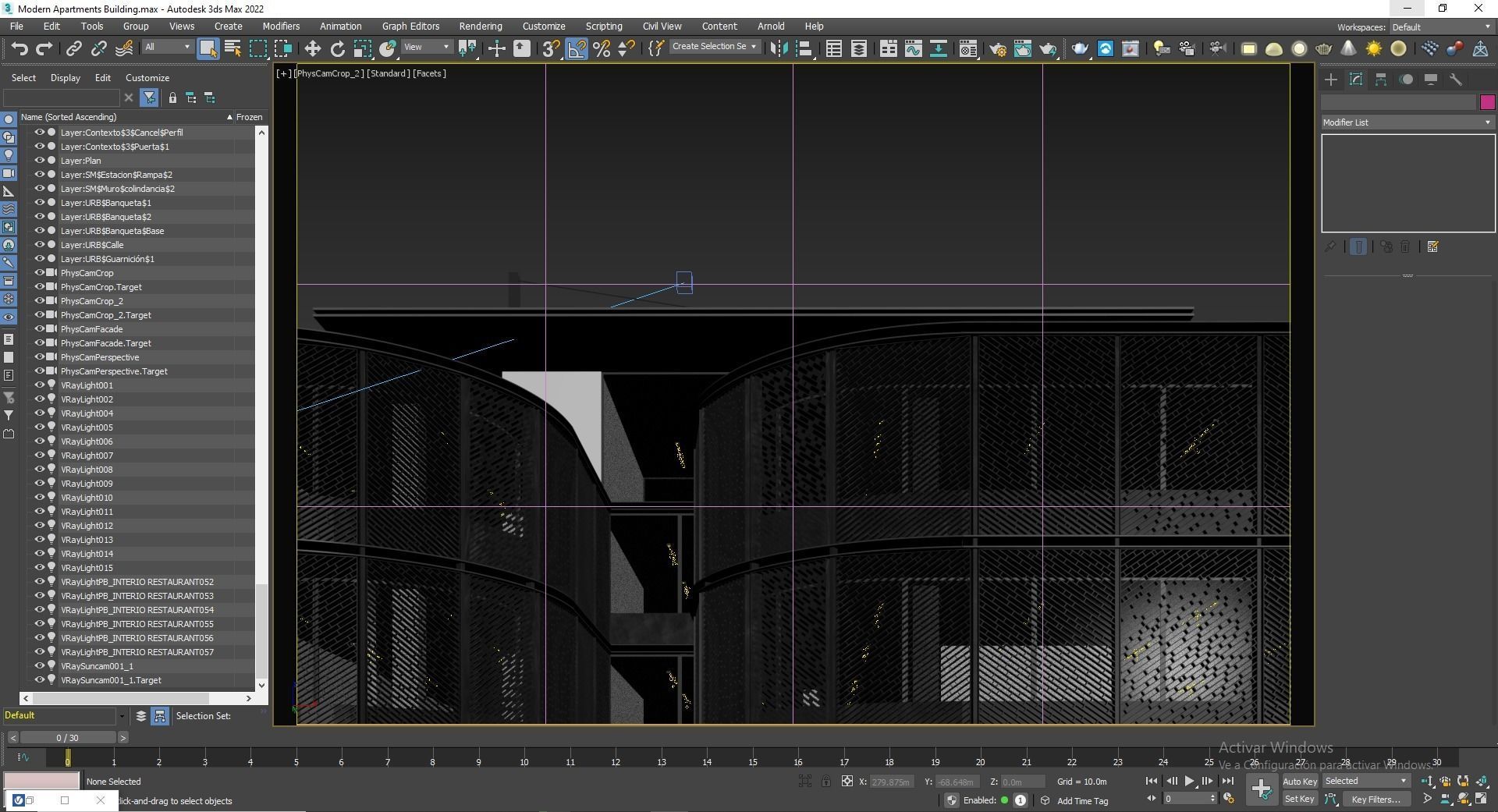Expand the Create Selection Set dropdown
Viewport: 1498px width, 812px height.
714,47
